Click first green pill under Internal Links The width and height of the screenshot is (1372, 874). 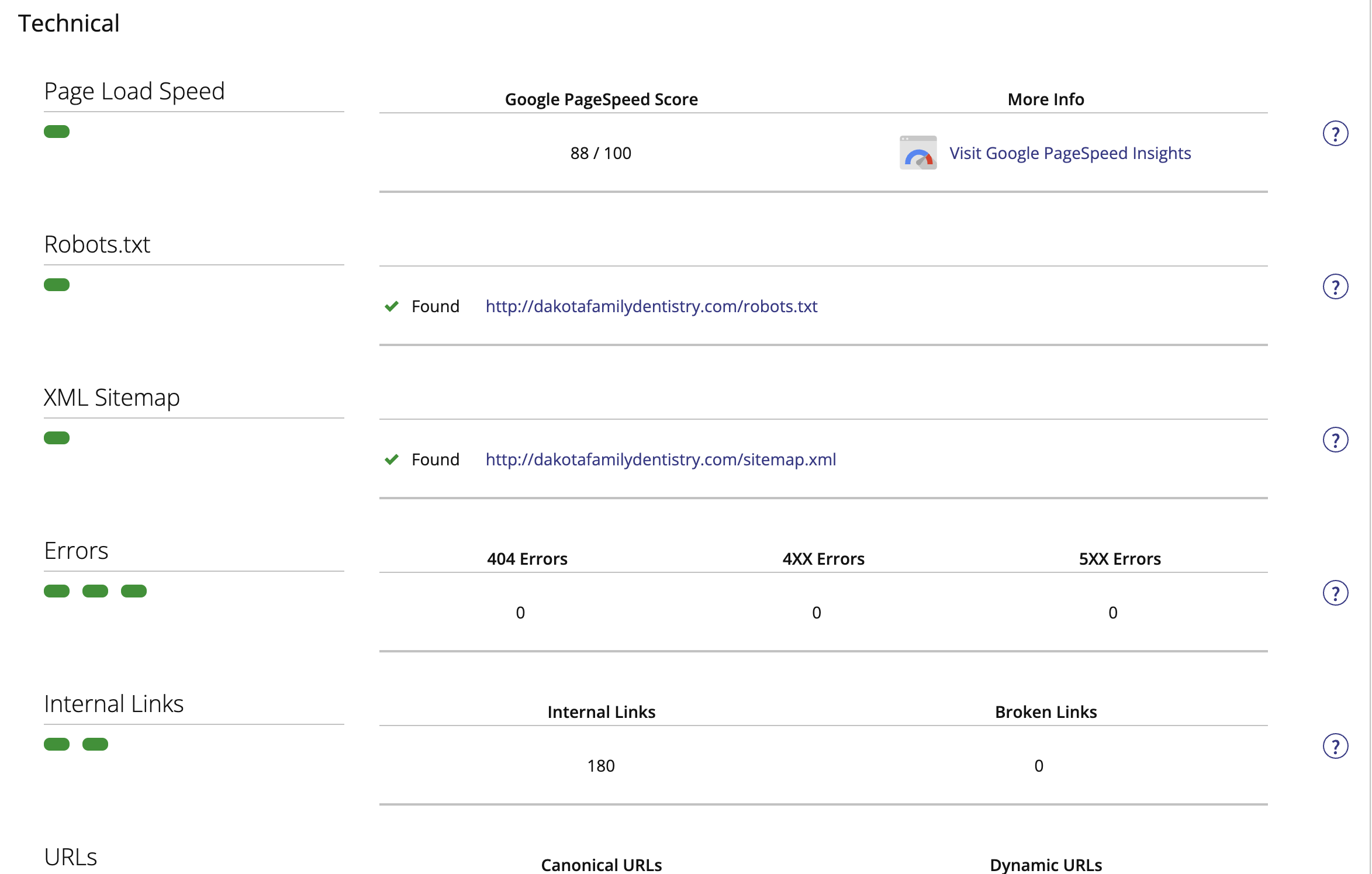(x=57, y=744)
